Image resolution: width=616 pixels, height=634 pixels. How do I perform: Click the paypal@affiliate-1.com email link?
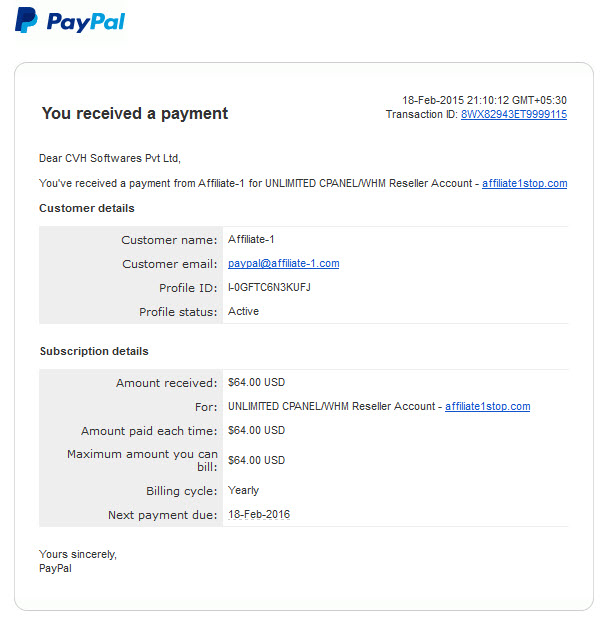(x=284, y=264)
